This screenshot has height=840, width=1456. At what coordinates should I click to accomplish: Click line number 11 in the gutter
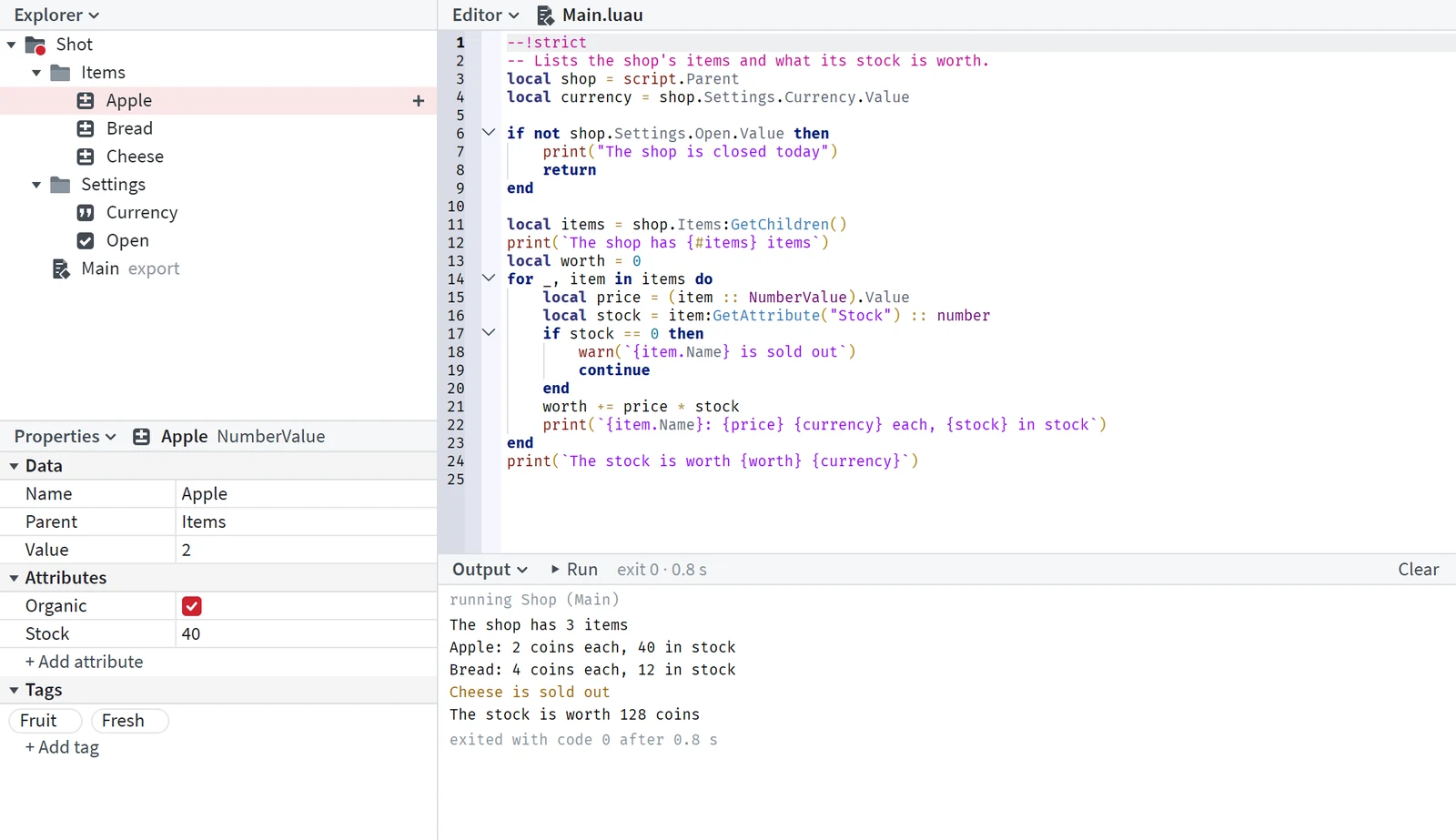(456, 225)
